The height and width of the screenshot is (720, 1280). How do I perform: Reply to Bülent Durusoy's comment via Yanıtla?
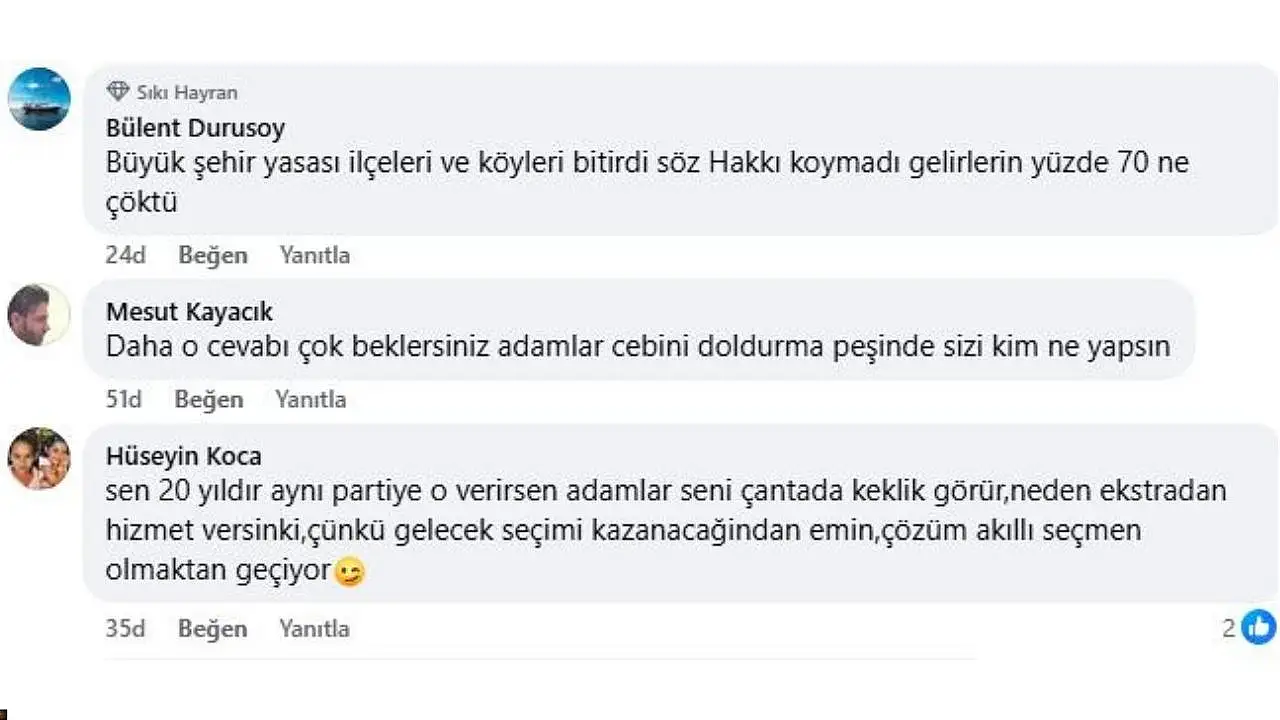(x=314, y=255)
